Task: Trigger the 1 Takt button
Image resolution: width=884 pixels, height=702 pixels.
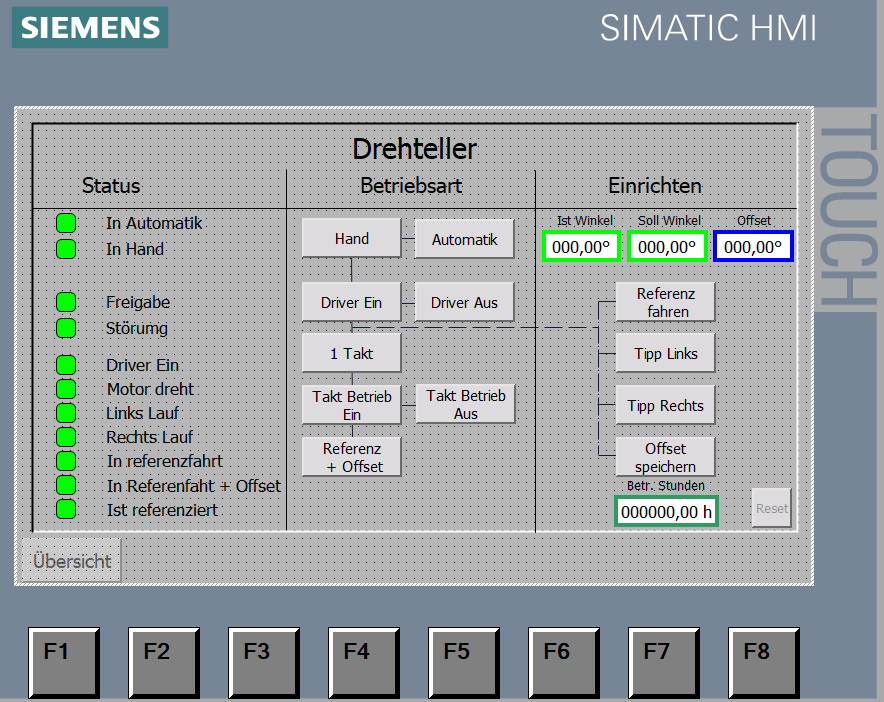Action: 351,353
